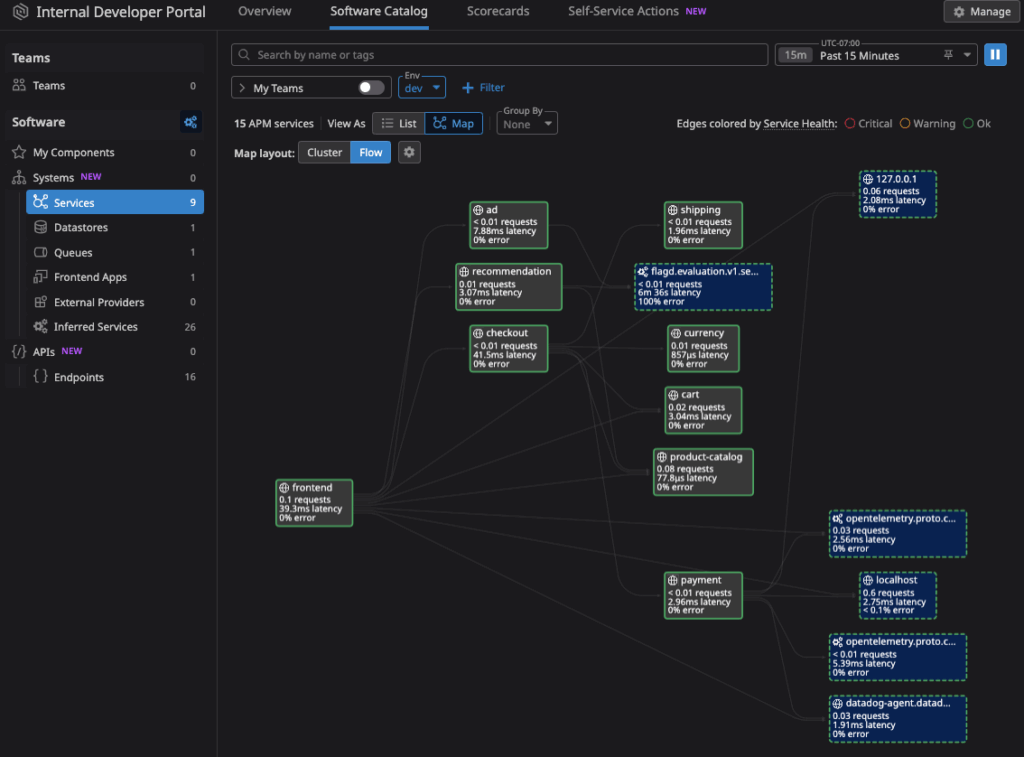Click the map layout settings gear
Image resolution: width=1024 pixels, height=757 pixels.
click(408, 152)
